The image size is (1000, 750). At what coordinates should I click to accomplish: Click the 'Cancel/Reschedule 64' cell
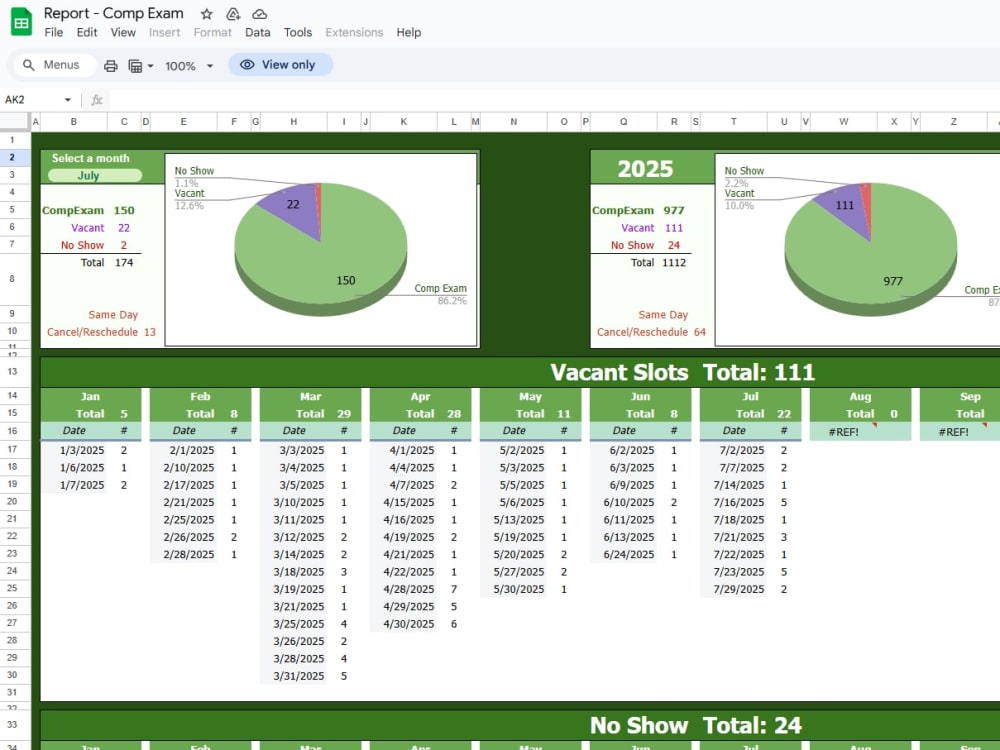pos(651,332)
